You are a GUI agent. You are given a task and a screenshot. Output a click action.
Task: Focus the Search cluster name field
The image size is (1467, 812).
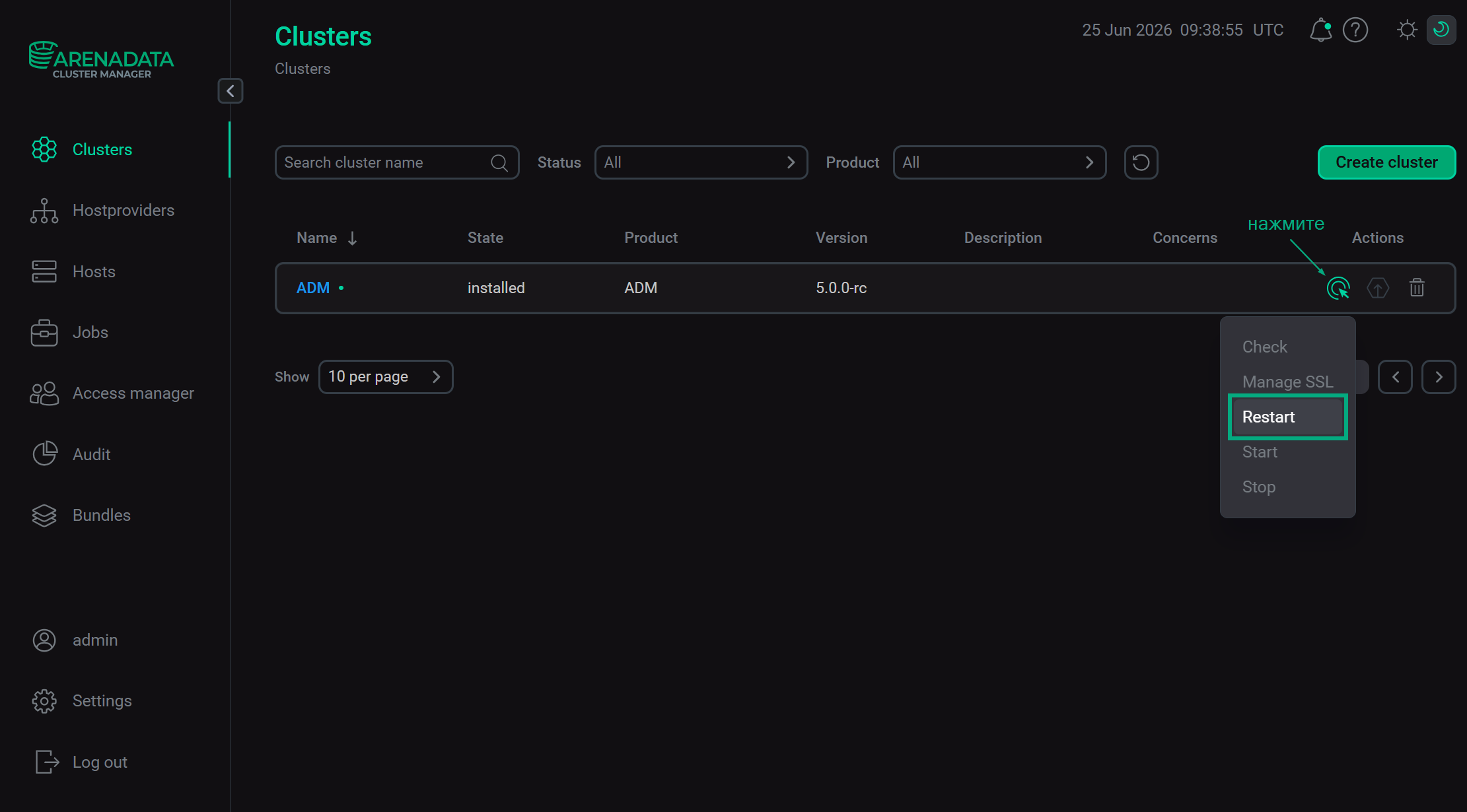coord(396,162)
